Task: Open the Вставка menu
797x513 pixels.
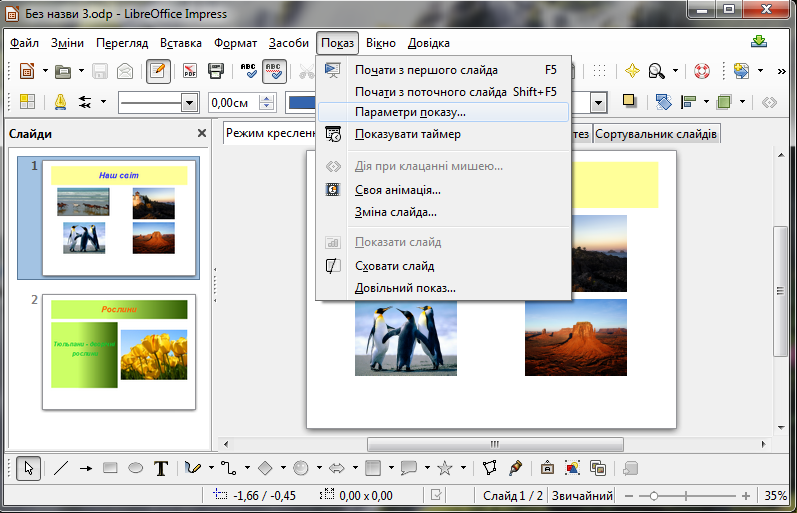Action: click(x=180, y=43)
